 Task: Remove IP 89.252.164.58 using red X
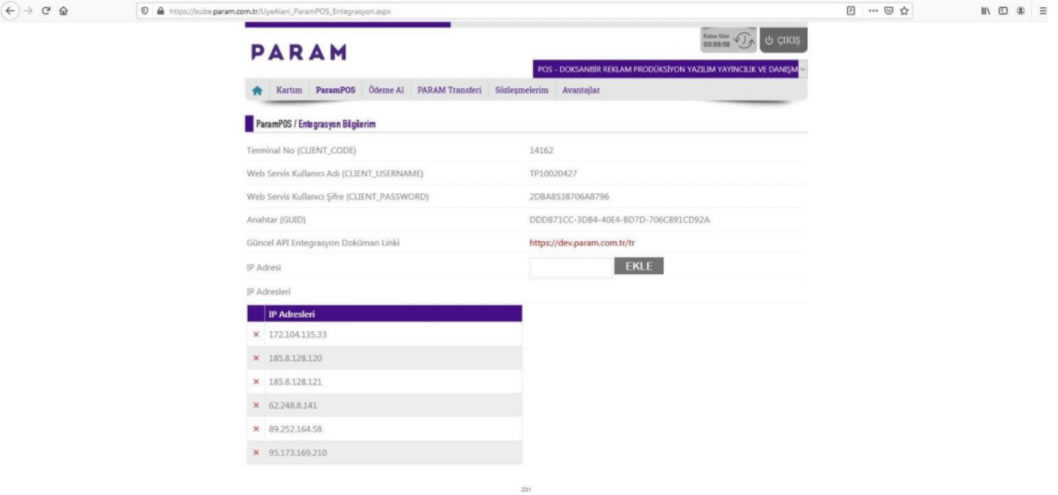click(x=256, y=429)
